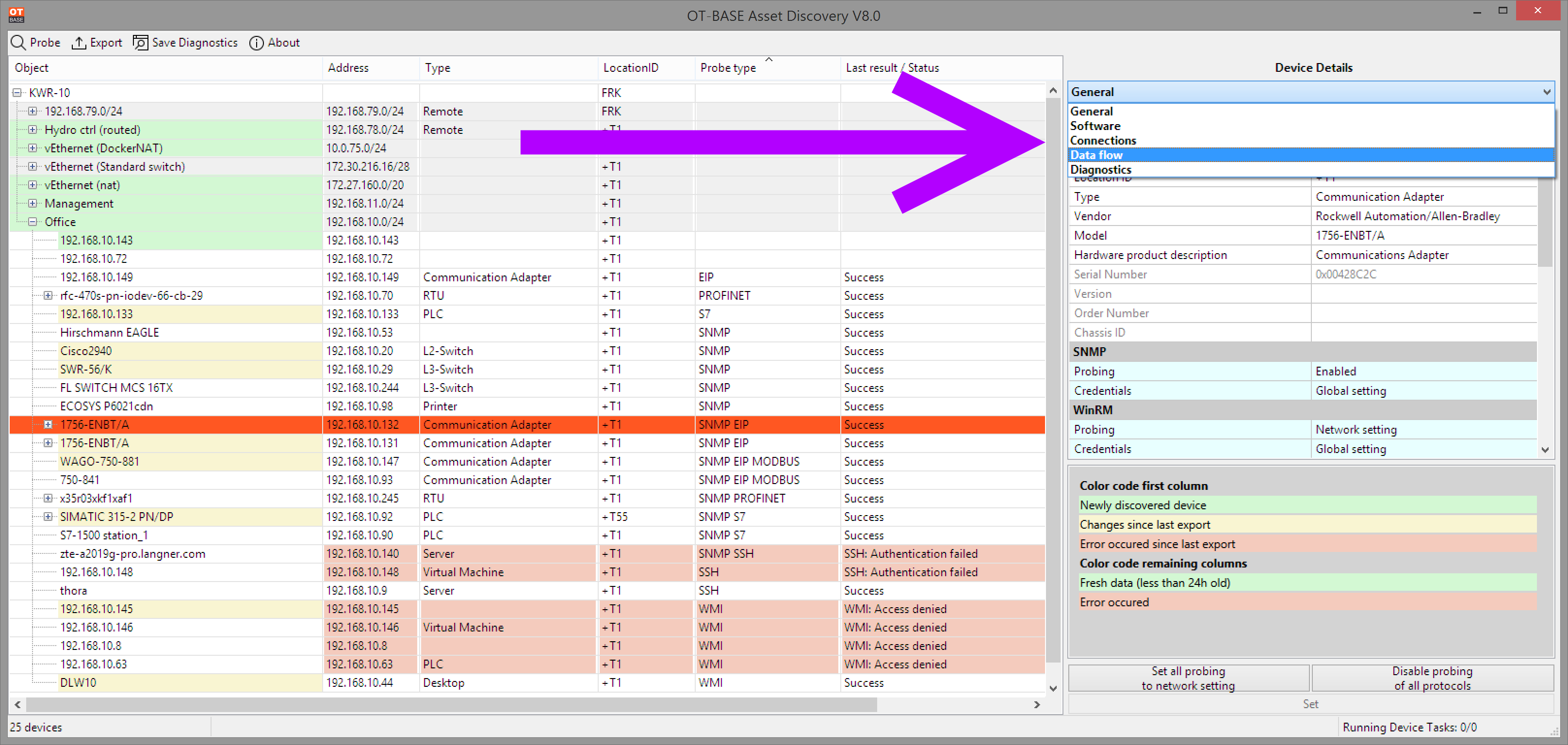Select the thora server row
Viewport: 1568px width, 745px height.
coord(527,590)
